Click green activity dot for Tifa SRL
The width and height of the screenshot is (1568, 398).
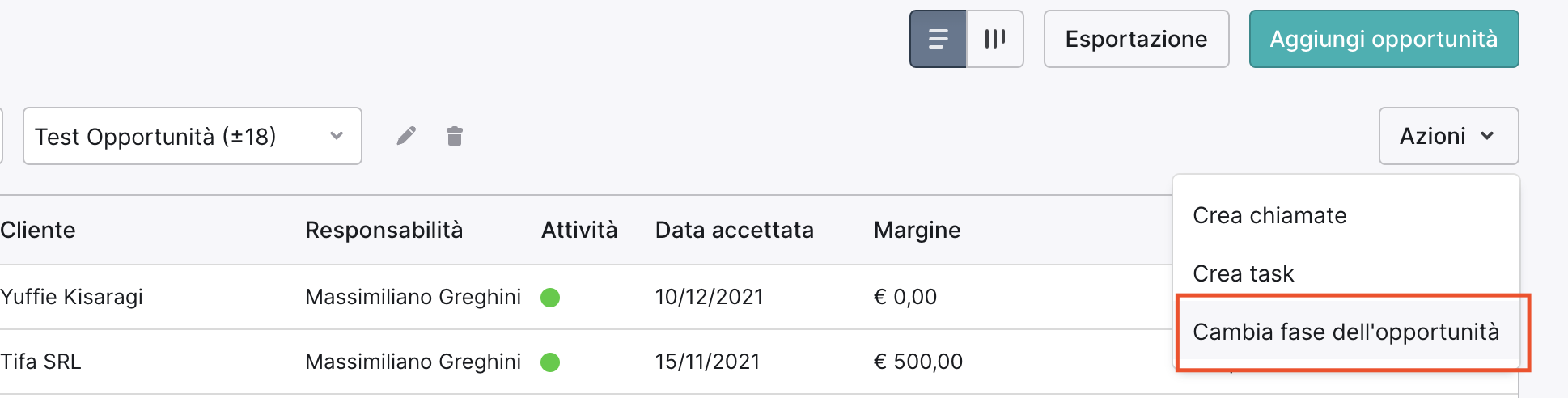(550, 362)
